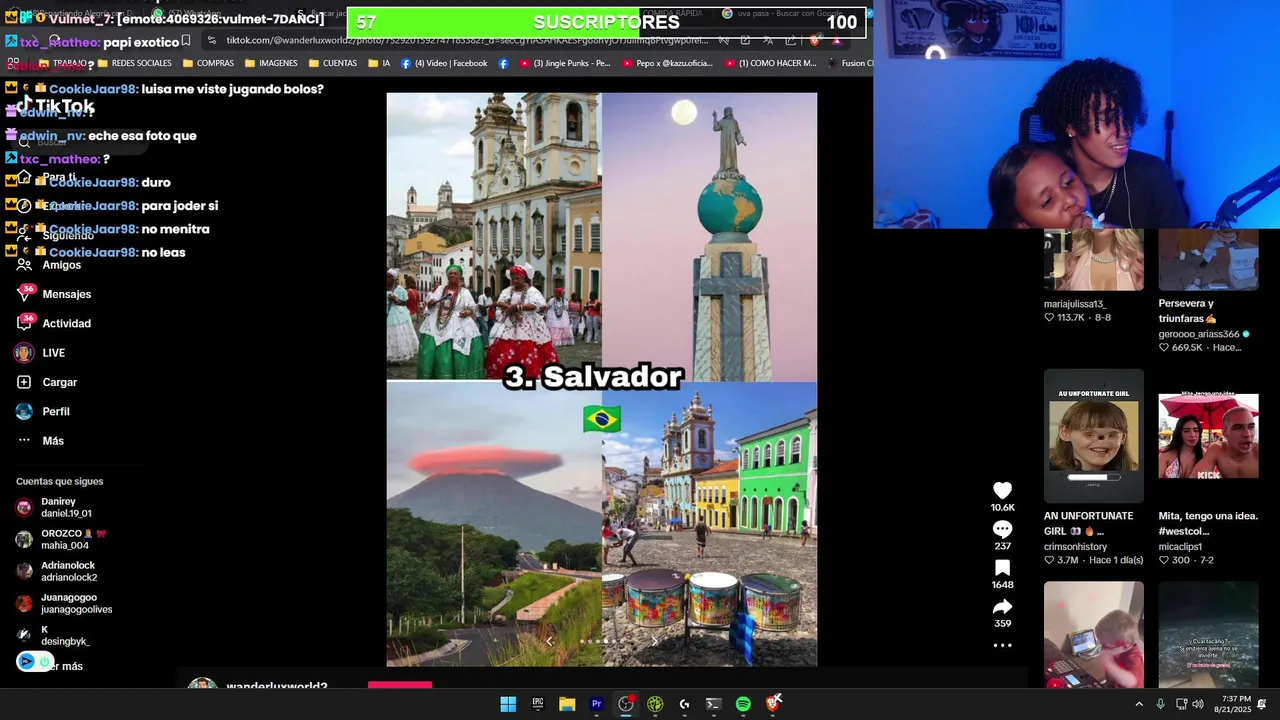Click the Cargar plus icon

(24, 382)
